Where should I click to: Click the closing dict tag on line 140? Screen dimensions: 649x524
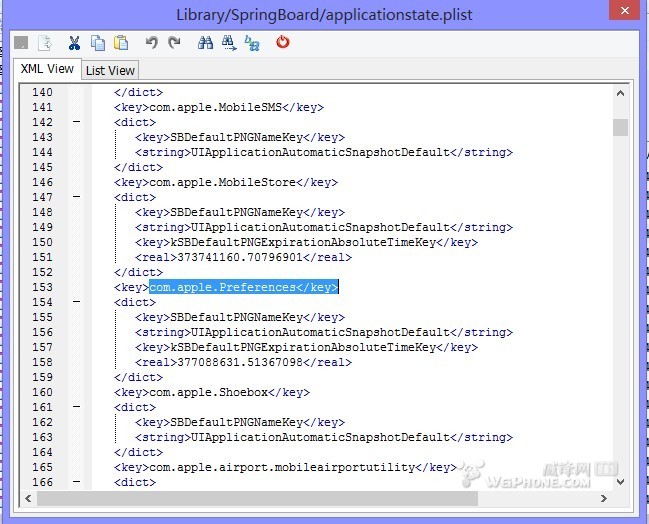pos(139,92)
